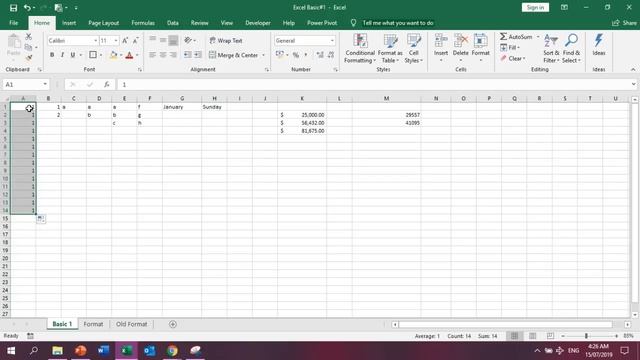Open the Ideas pane
The height and width of the screenshot is (360, 640).
(x=599, y=45)
